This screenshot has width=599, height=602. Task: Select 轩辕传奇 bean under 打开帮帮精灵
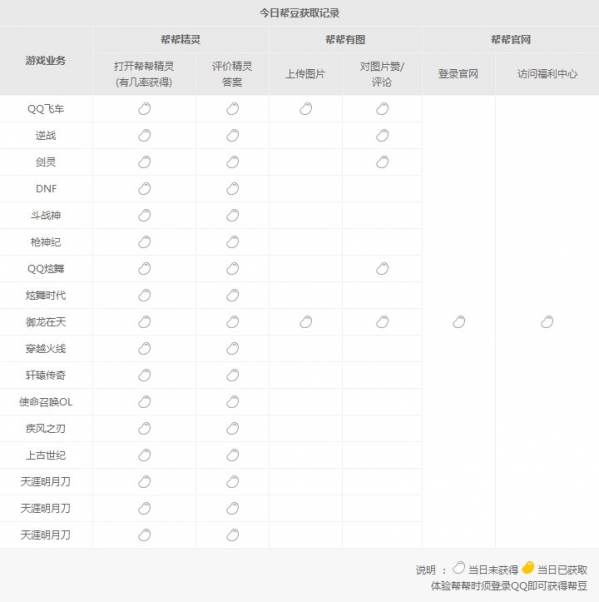click(144, 375)
